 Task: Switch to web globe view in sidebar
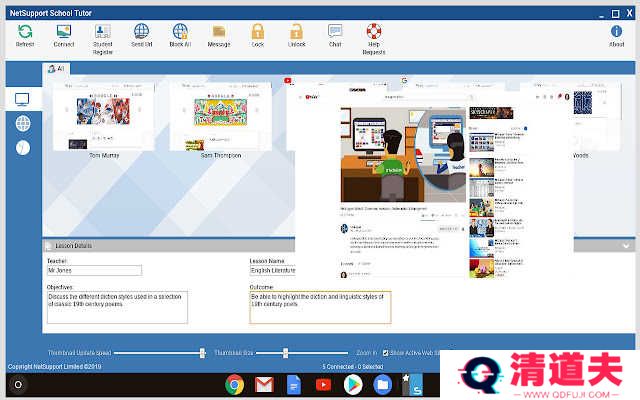click(22, 123)
